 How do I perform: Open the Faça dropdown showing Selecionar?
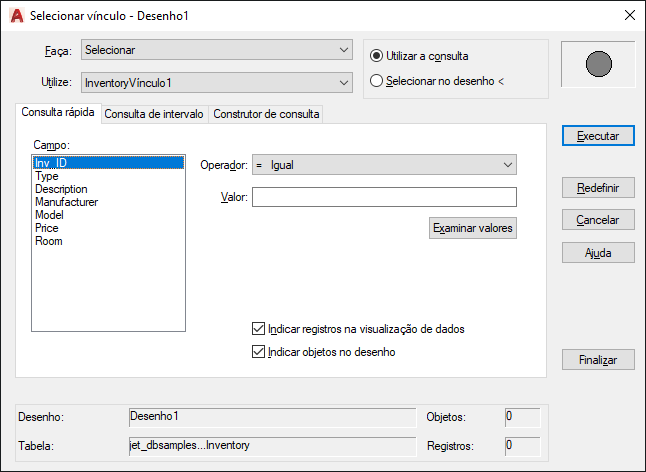pyautogui.click(x=217, y=50)
